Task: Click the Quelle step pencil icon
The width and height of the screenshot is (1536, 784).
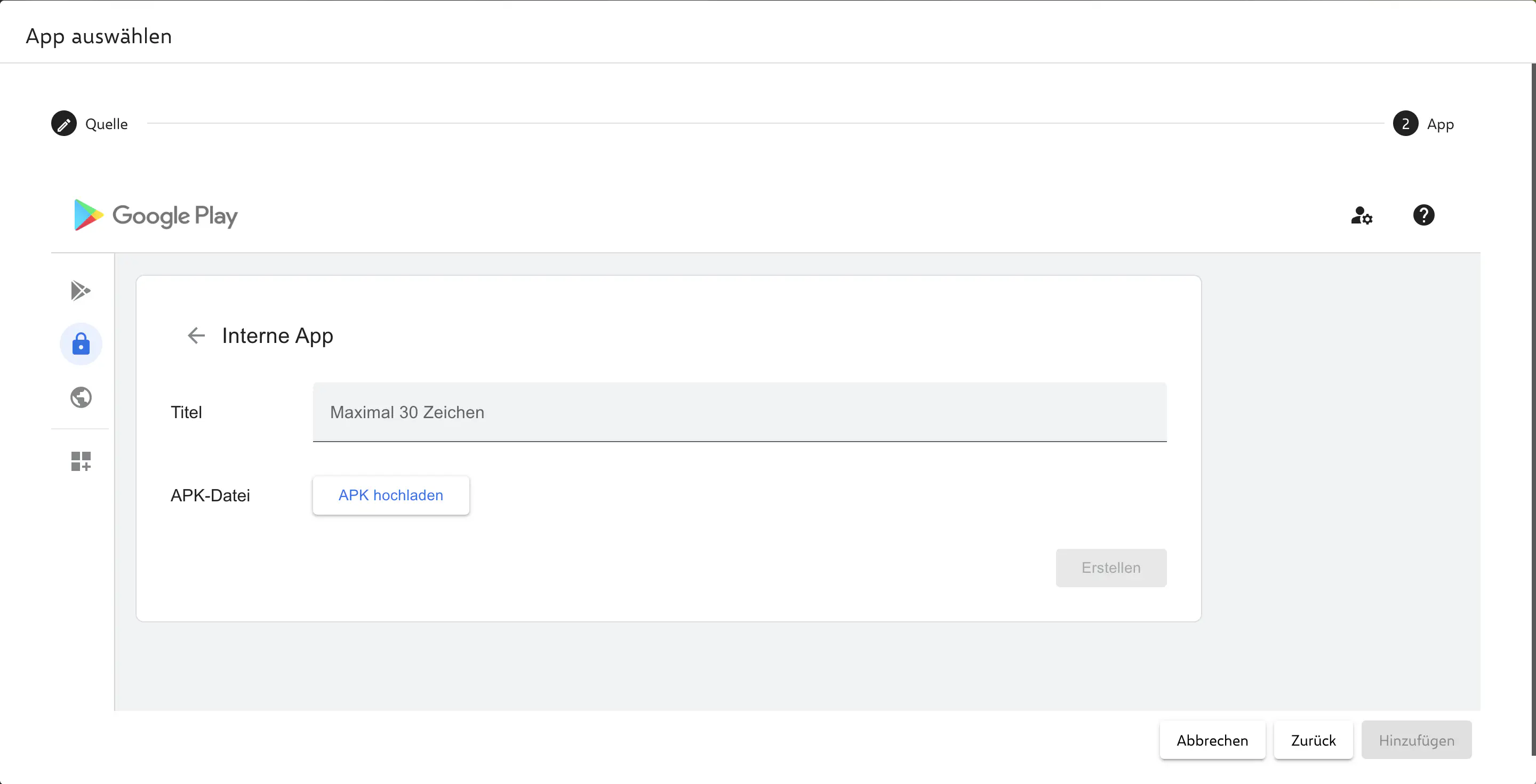Action: [x=64, y=124]
